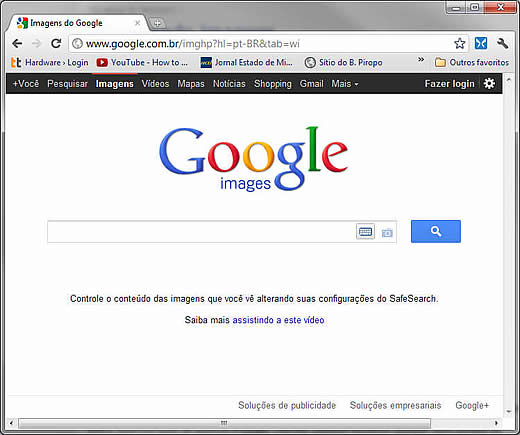The height and width of the screenshot is (435, 520).
Task: Click the horizontal scrollbar thumb
Action: click(224, 423)
